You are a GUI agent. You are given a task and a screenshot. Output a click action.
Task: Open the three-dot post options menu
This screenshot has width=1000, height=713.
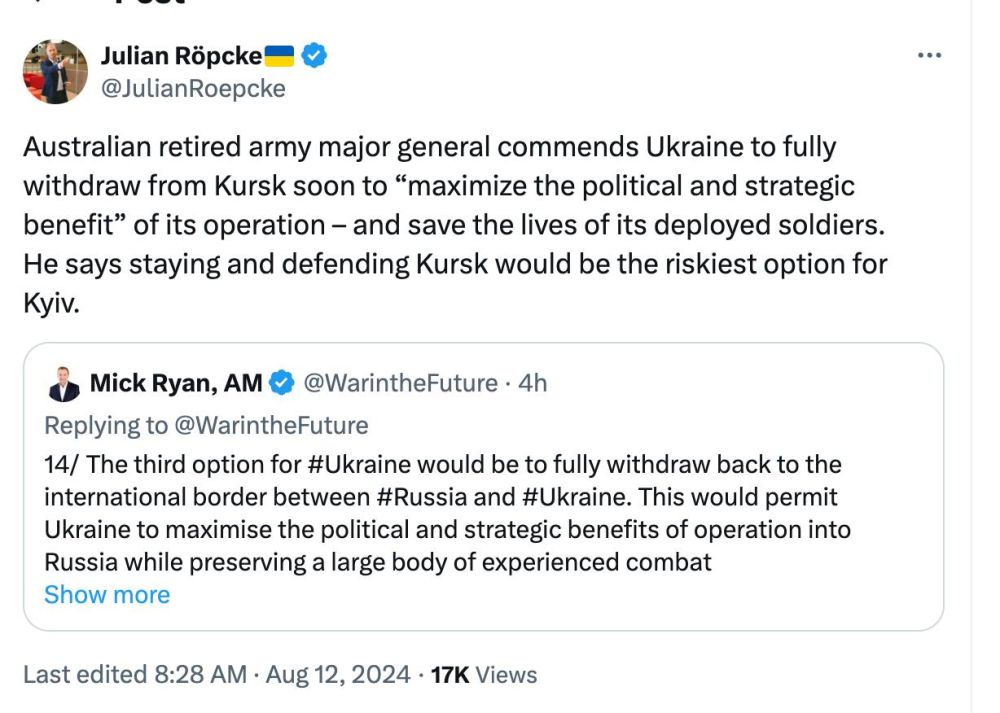(x=930, y=56)
